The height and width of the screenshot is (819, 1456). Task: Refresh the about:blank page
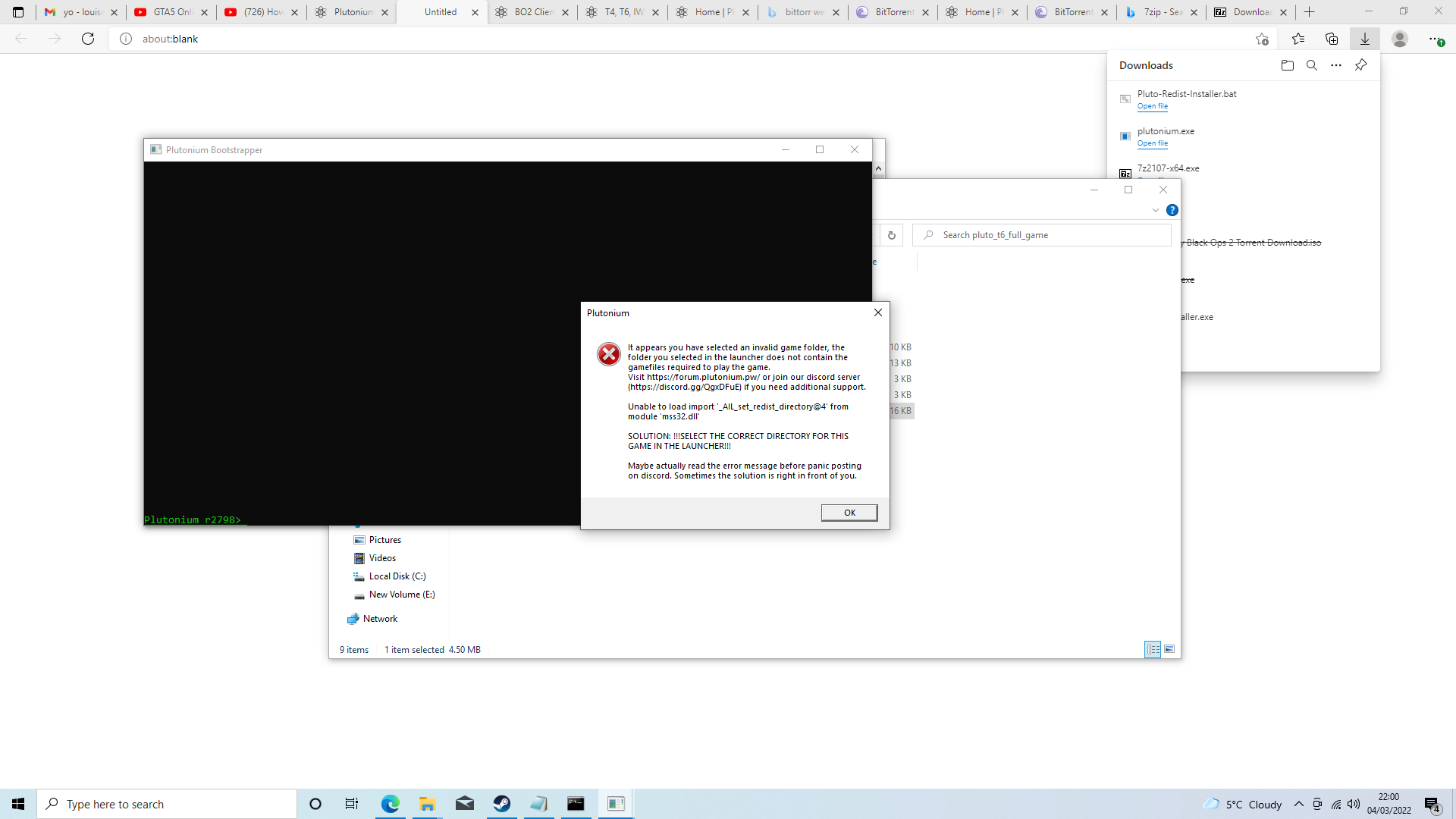tap(88, 39)
